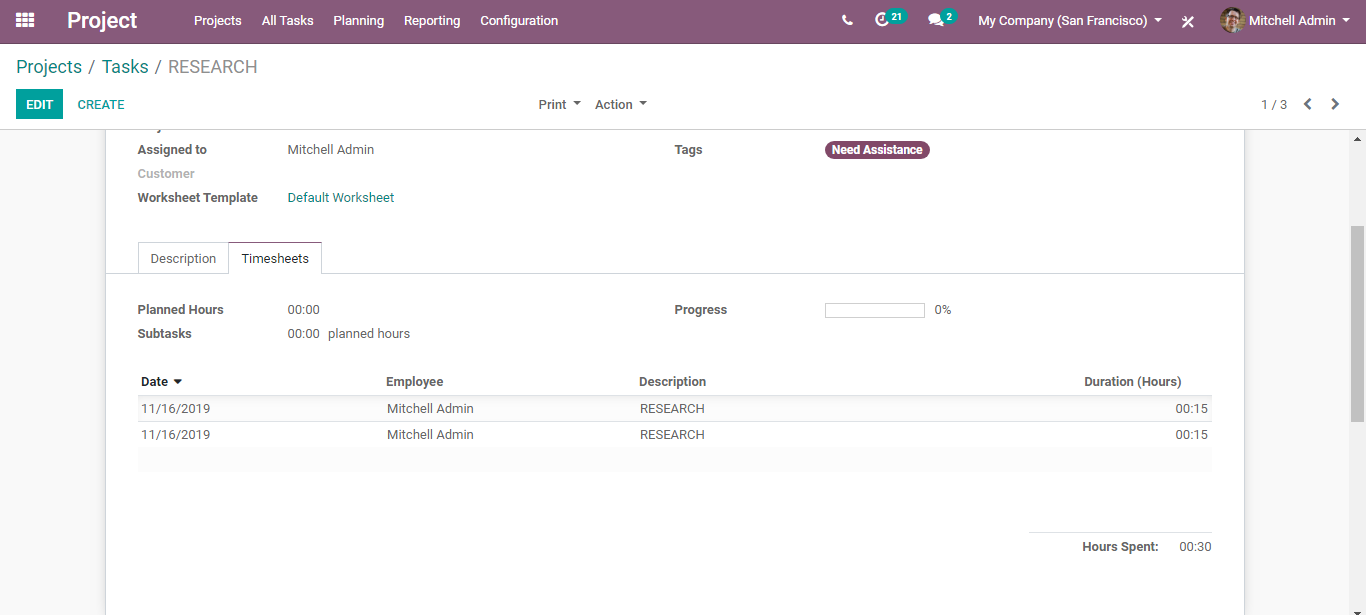This screenshot has width=1366, height=615.
Task: Open the All Tasks menu
Action: pyautogui.click(x=287, y=20)
